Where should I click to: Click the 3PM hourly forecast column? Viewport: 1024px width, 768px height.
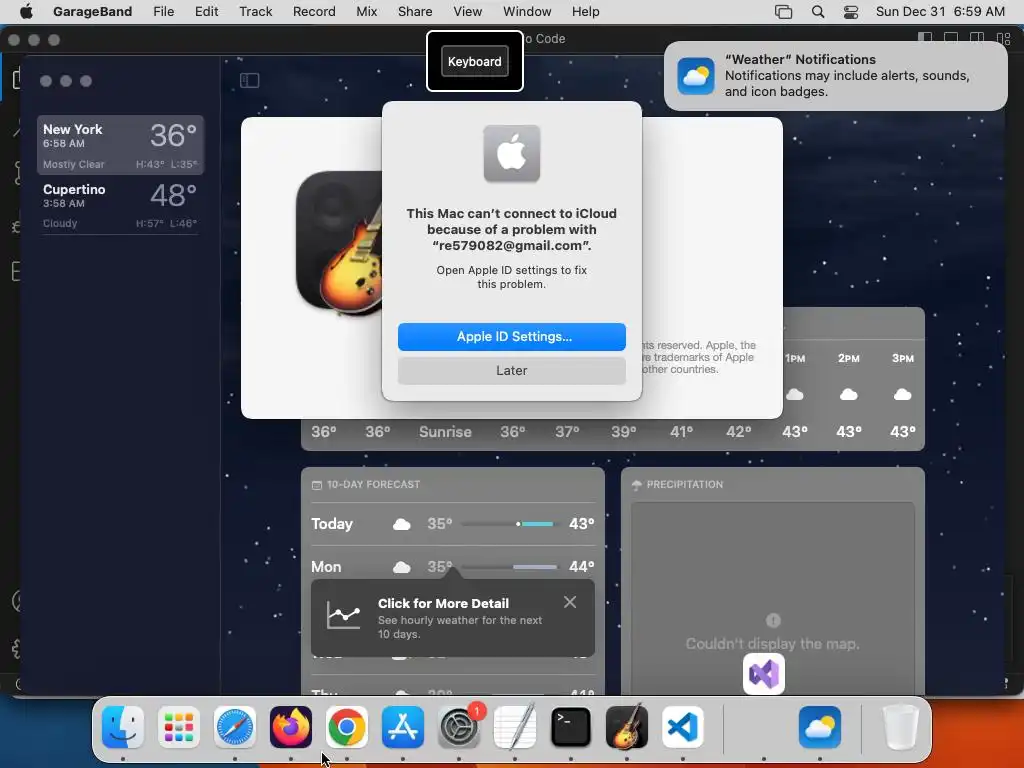pos(903,395)
